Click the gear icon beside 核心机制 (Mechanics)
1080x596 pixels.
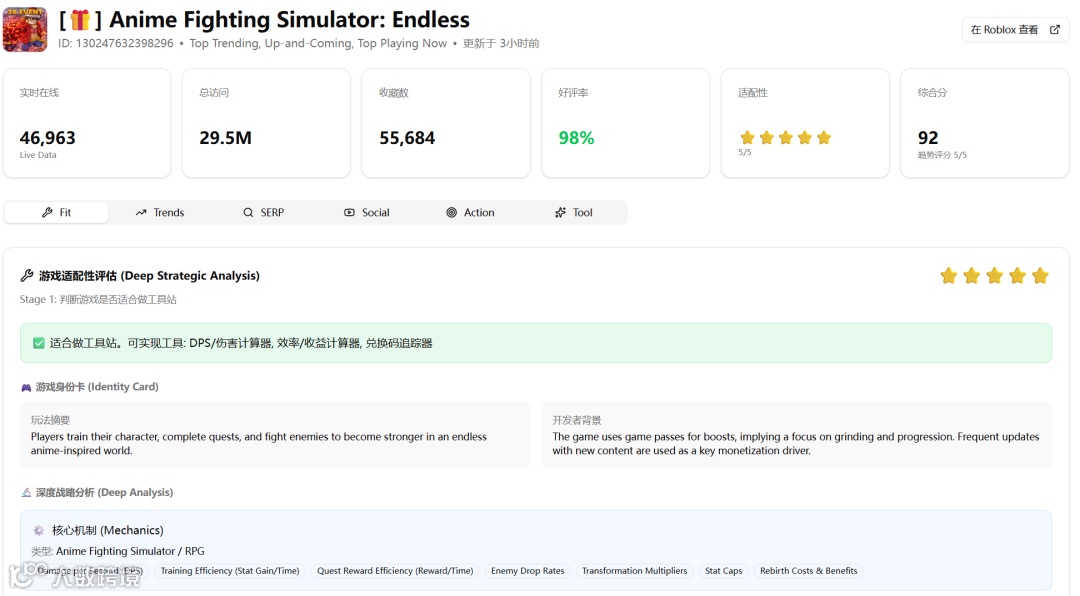[x=39, y=530]
